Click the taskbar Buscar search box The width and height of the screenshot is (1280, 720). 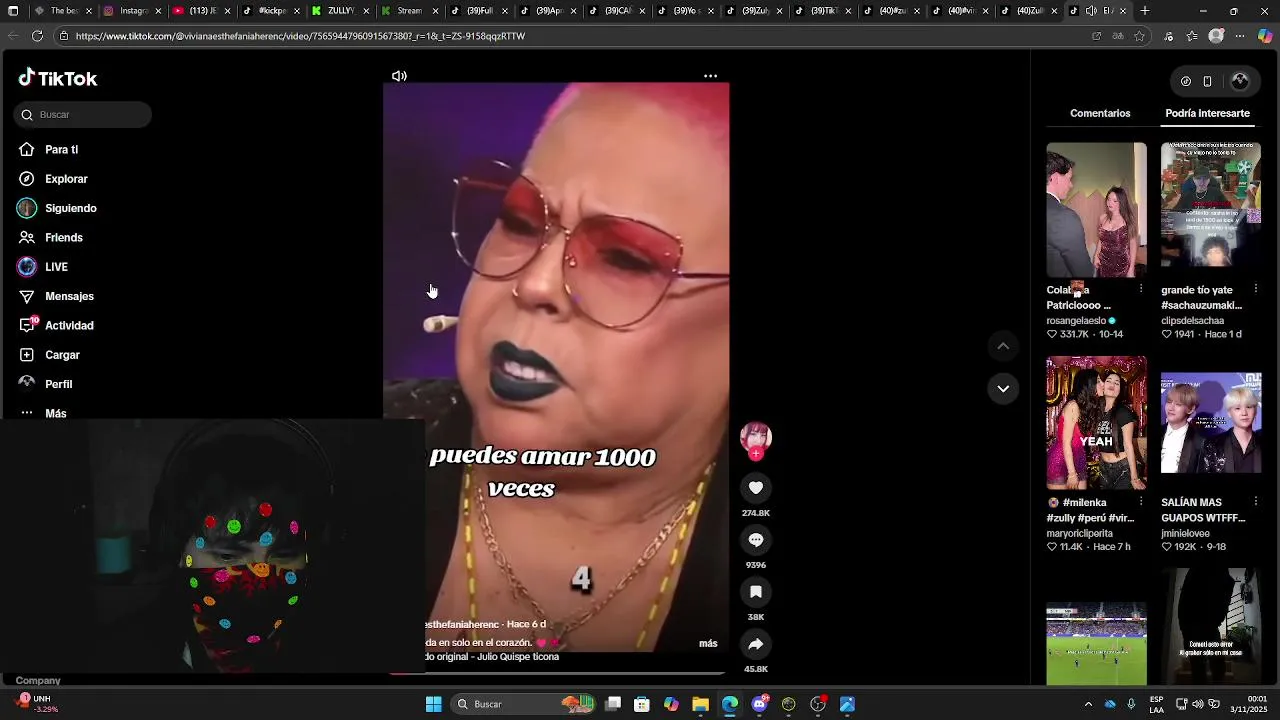524,704
